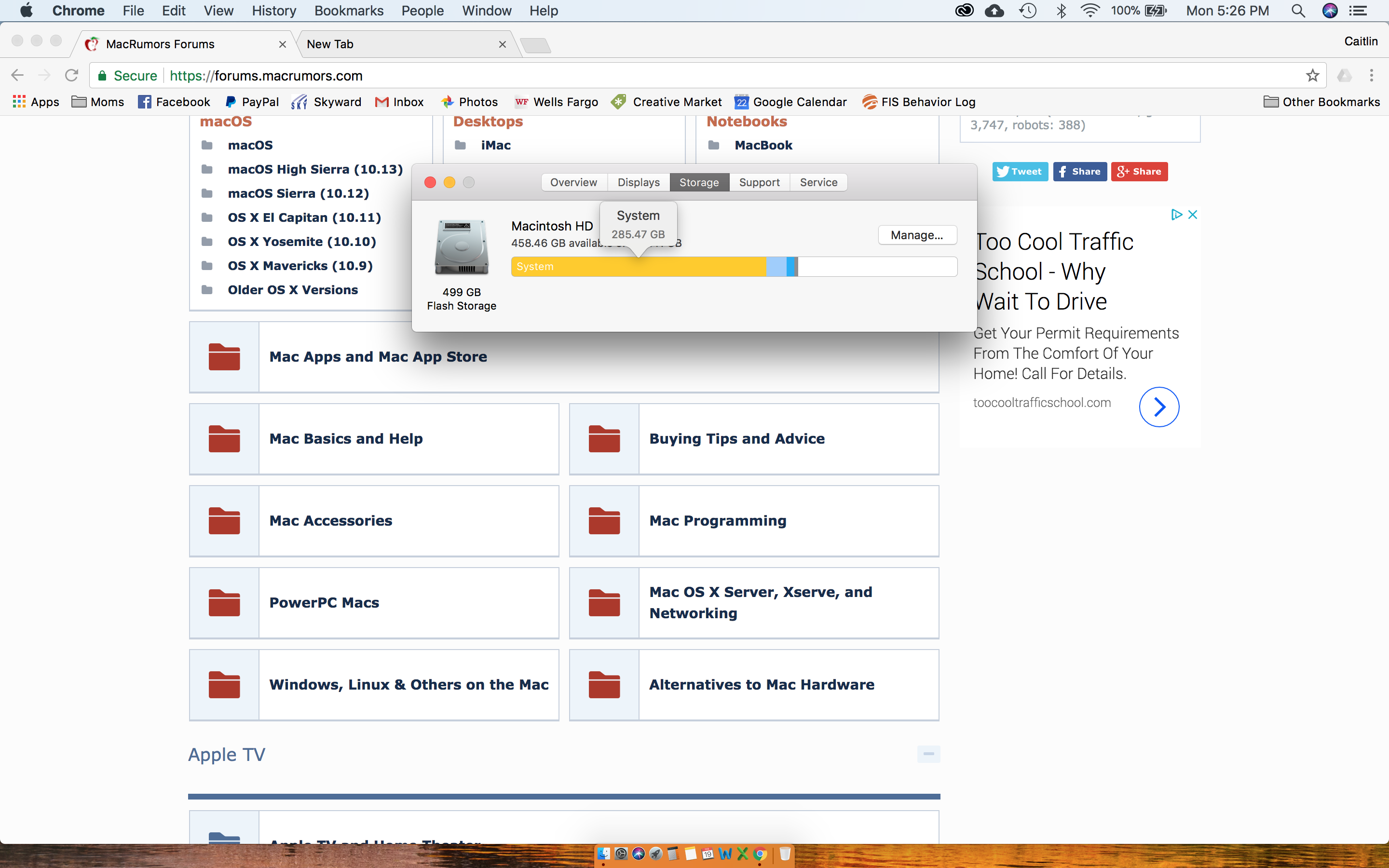Open Mac Apps and Mac App Store forum
This screenshot has width=1389, height=868.
(x=378, y=356)
